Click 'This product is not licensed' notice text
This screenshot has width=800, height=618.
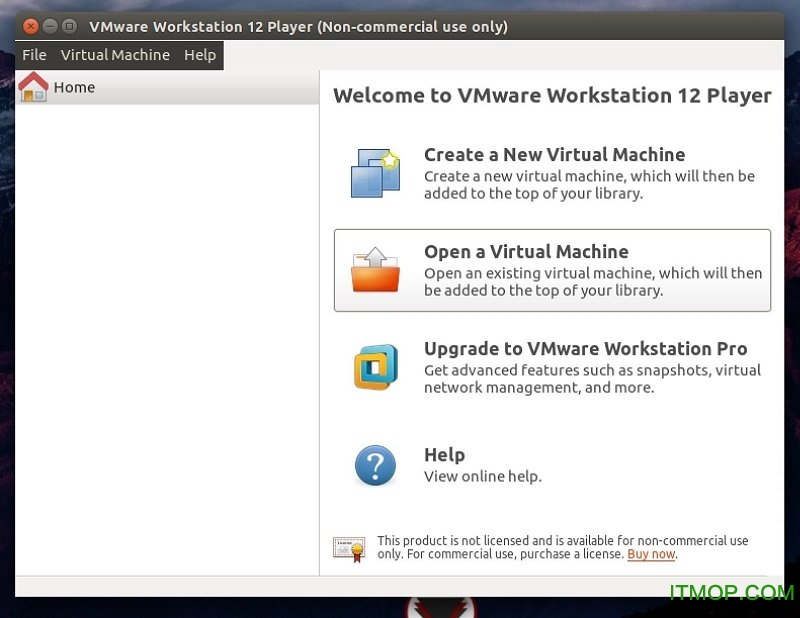563,547
